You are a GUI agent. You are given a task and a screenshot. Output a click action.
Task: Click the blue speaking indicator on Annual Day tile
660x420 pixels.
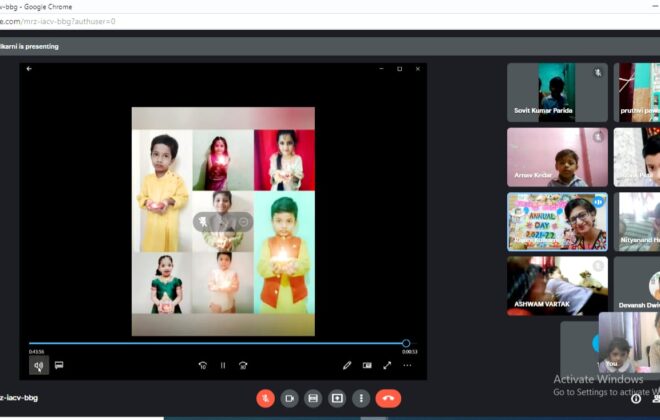pyautogui.click(x=598, y=202)
